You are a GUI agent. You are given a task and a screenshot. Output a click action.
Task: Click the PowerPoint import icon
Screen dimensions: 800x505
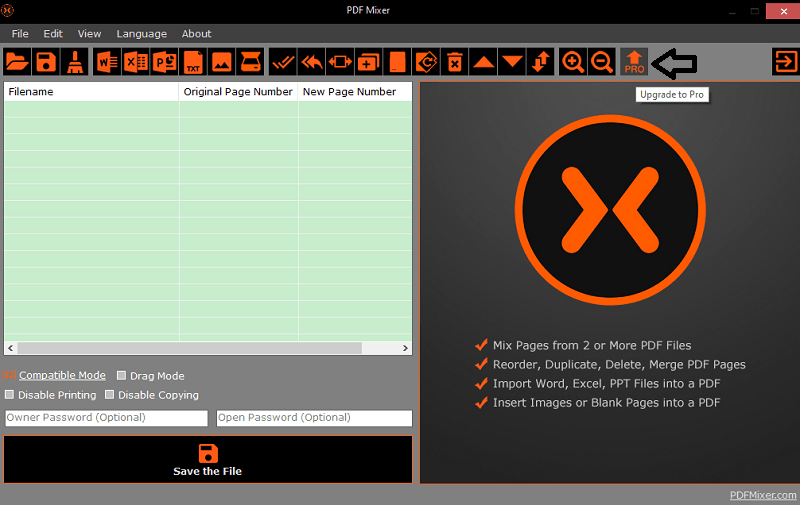click(164, 62)
